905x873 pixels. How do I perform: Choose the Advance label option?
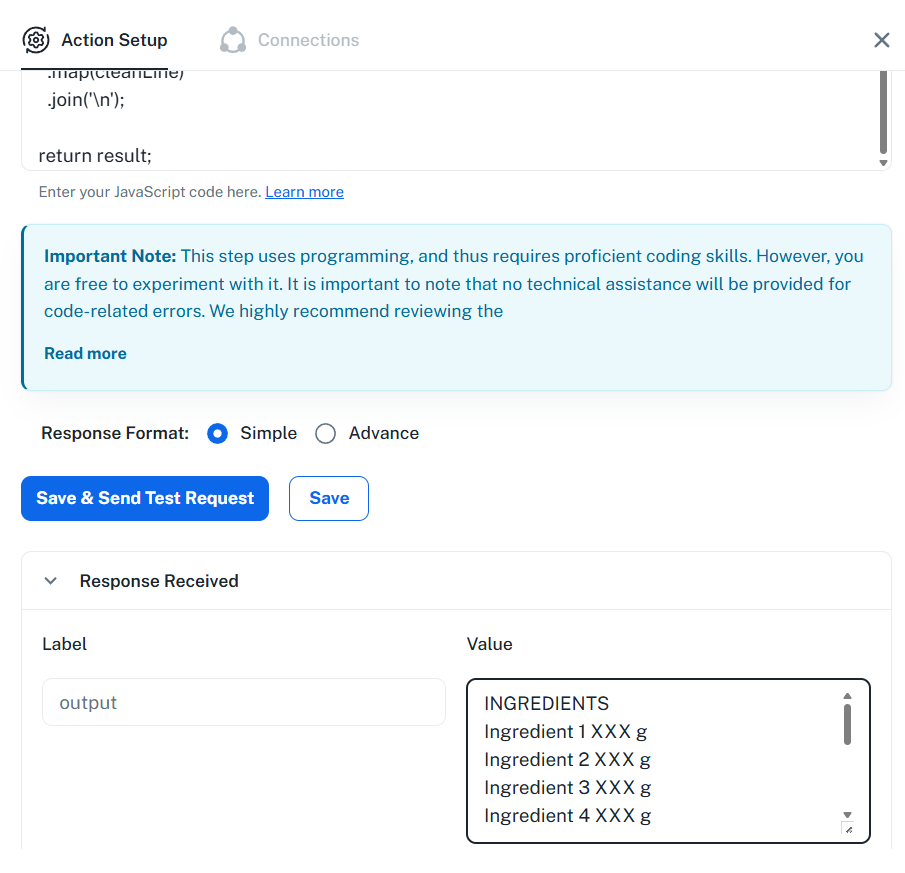pos(384,433)
